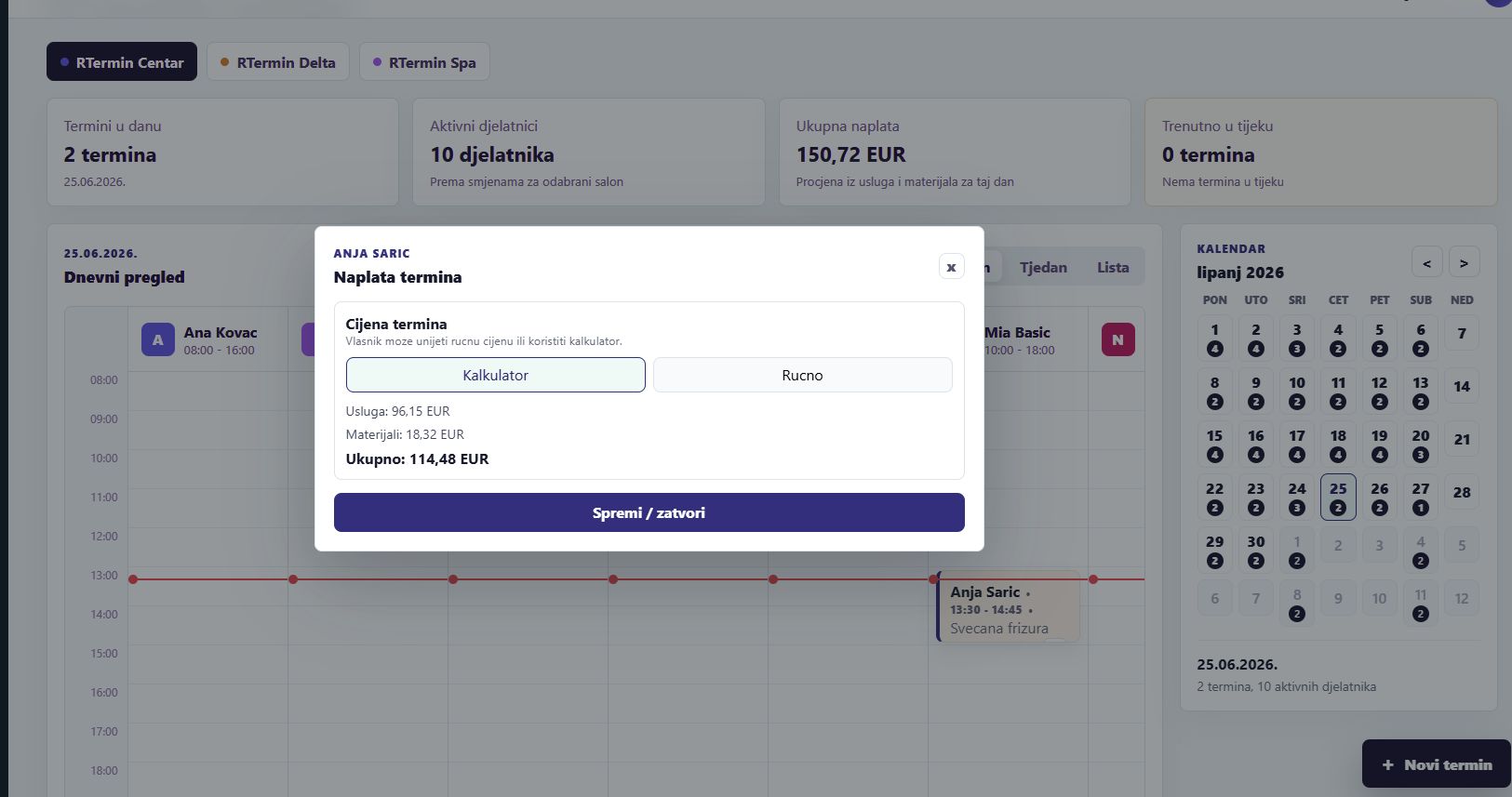Select June 4 in the calendar

[x=1338, y=338]
